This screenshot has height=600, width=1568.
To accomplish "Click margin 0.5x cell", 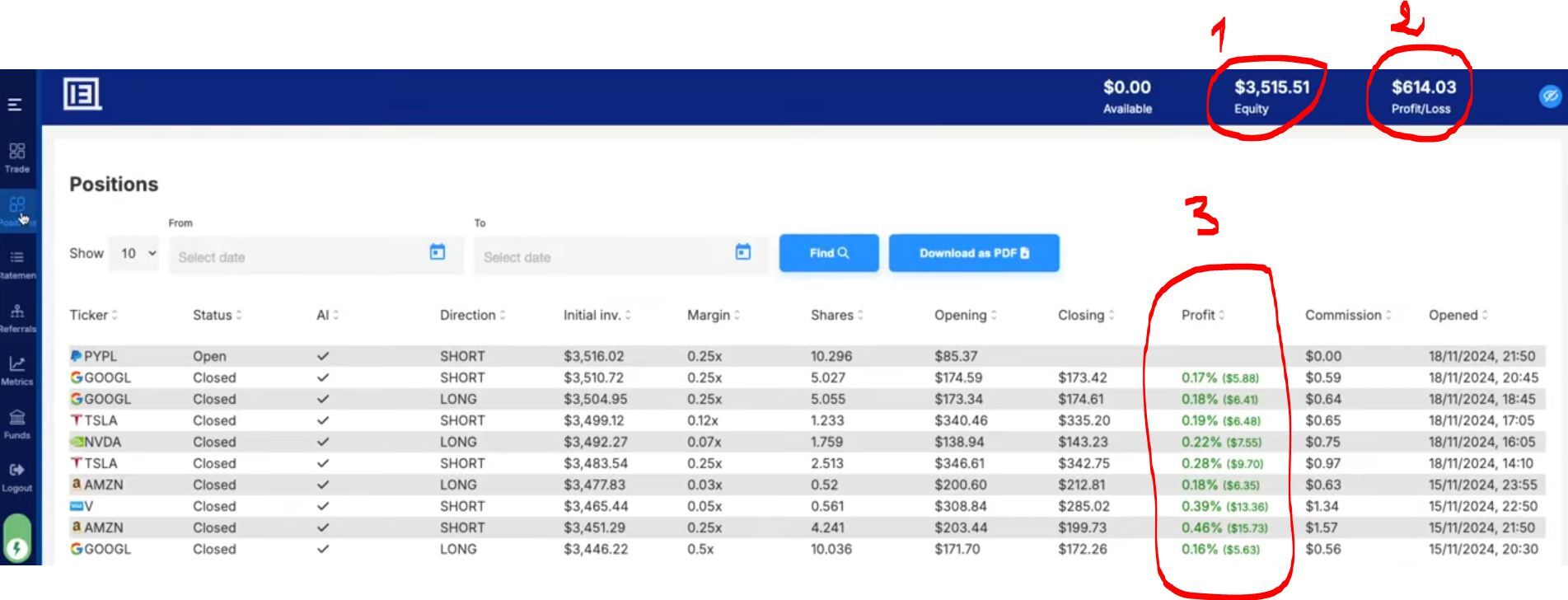I will (700, 549).
